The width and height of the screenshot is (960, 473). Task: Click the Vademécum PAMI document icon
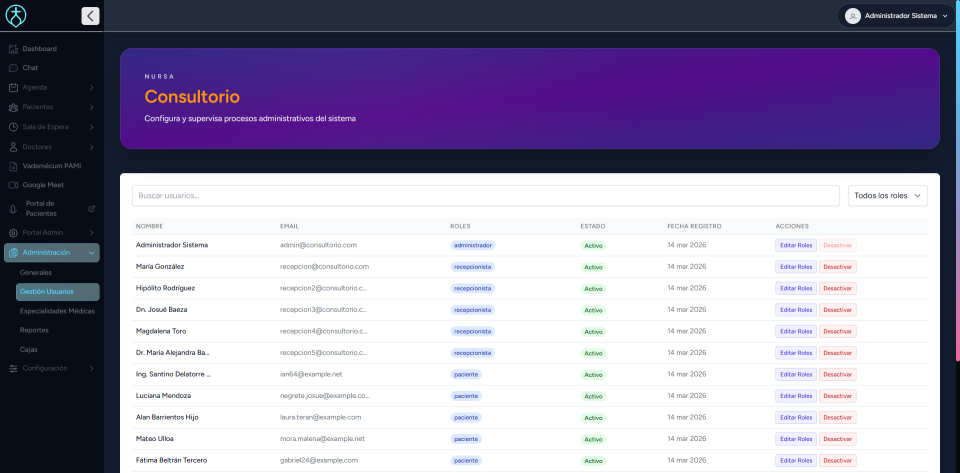13,166
